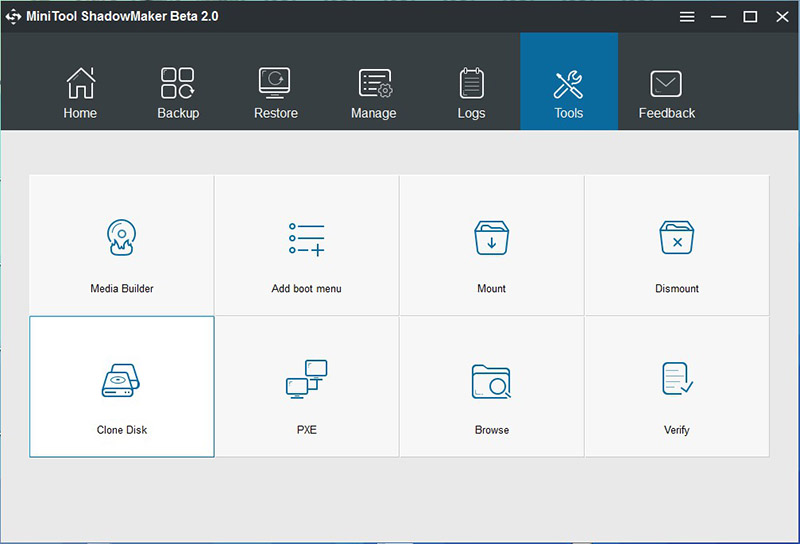Open the PXE network boot icon
The height and width of the screenshot is (544, 800).
pyautogui.click(x=306, y=381)
